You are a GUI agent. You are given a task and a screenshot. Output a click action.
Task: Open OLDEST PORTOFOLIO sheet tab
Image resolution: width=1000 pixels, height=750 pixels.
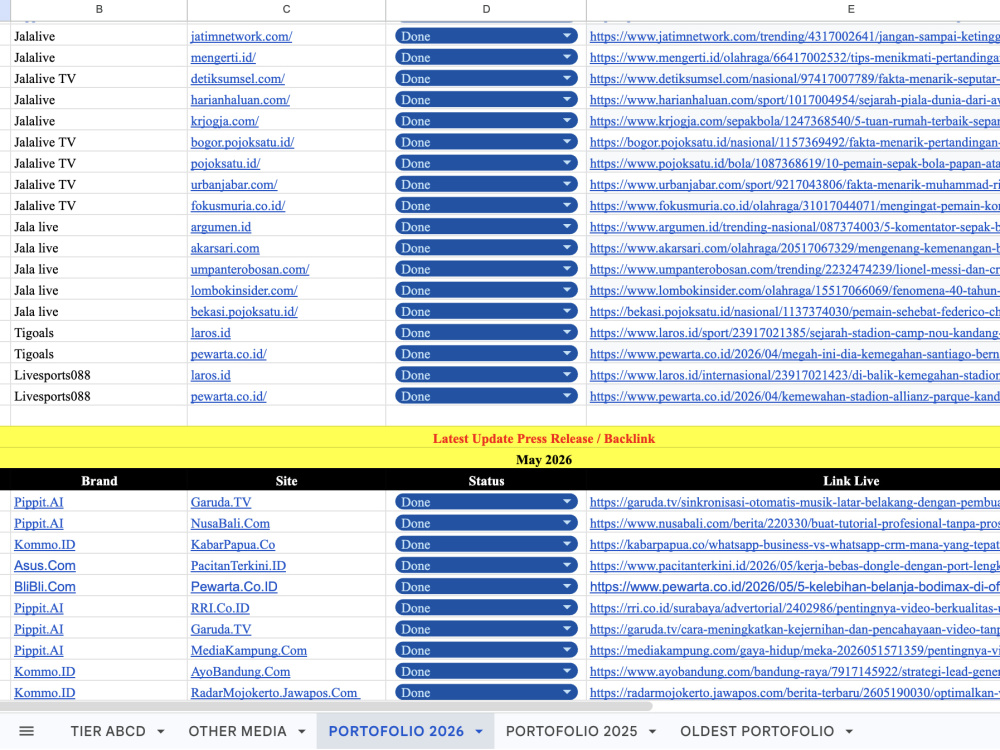click(757, 731)
